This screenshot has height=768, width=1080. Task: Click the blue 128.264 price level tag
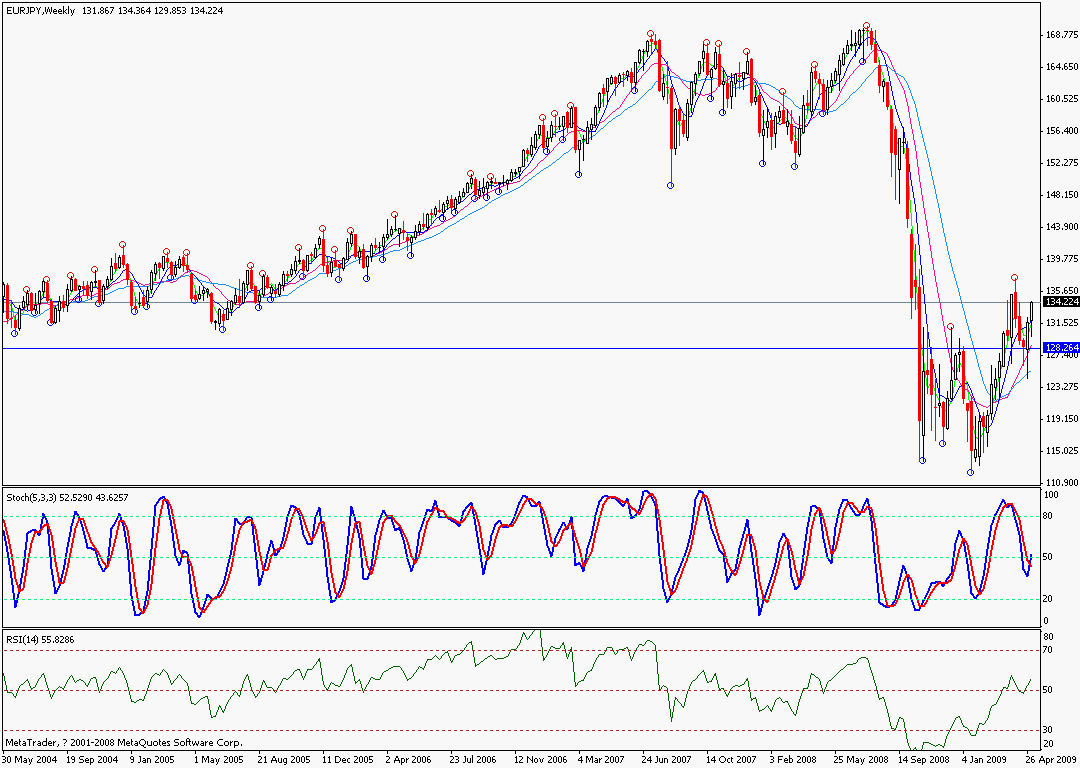click(x=1061, y=348)
